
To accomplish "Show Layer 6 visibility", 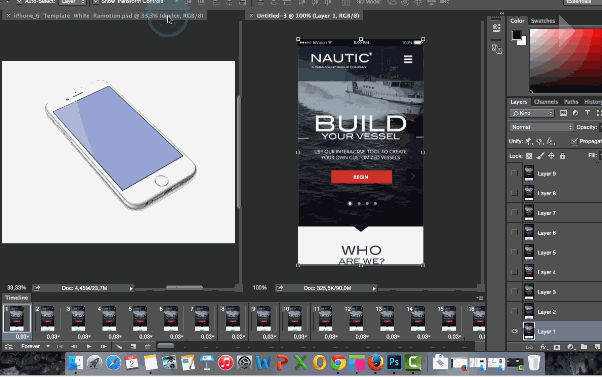I will point(514,232).
